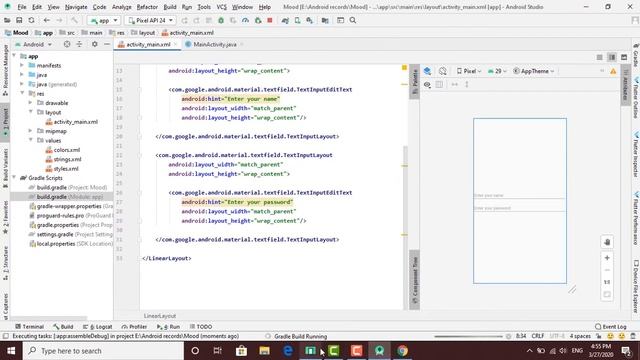640x360 pixels.
Task: Open Chrome from the Windows taskbar
Action: pos(402,351)
